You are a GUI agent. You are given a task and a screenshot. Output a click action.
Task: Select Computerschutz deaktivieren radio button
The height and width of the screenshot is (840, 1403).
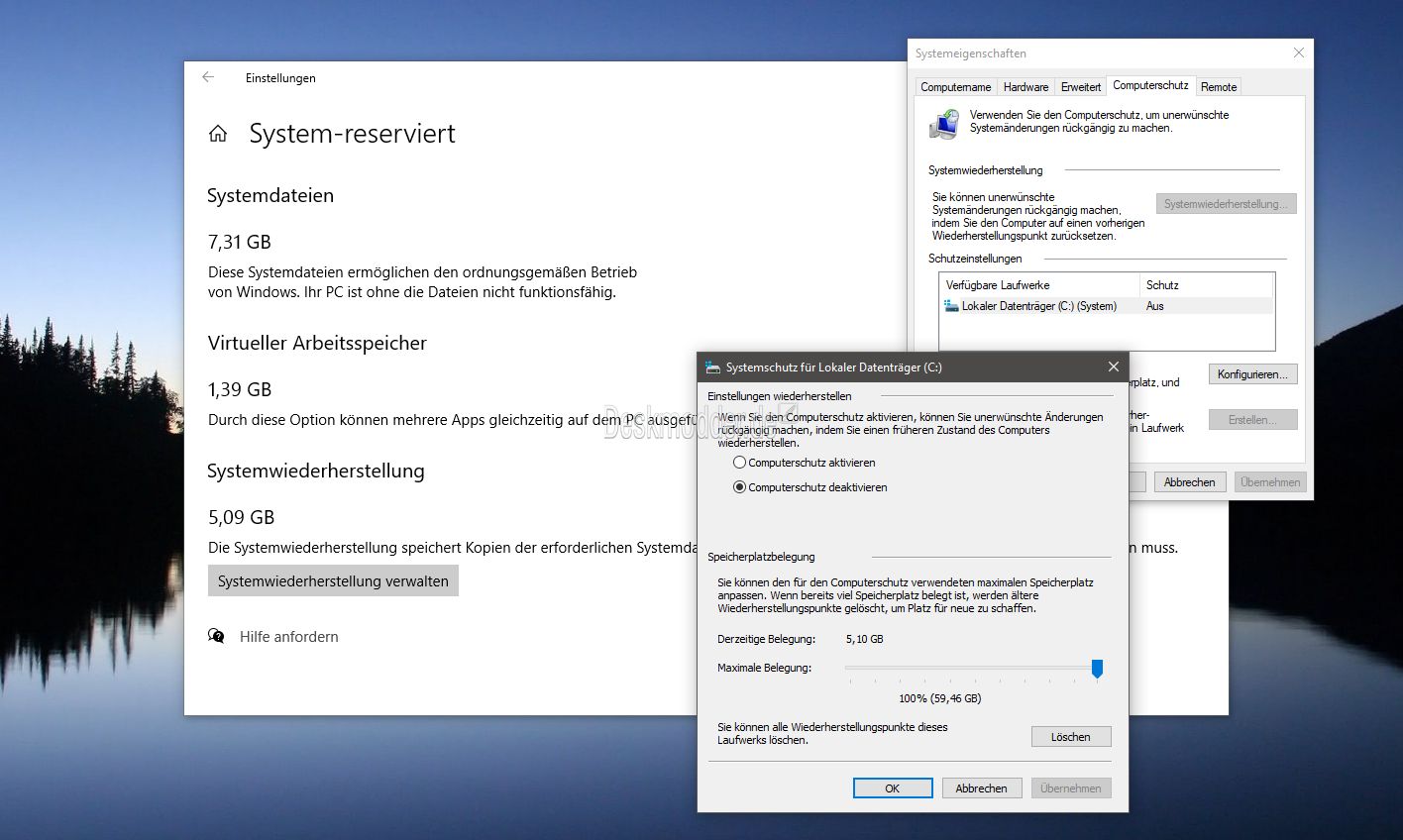tap(739, 487)
